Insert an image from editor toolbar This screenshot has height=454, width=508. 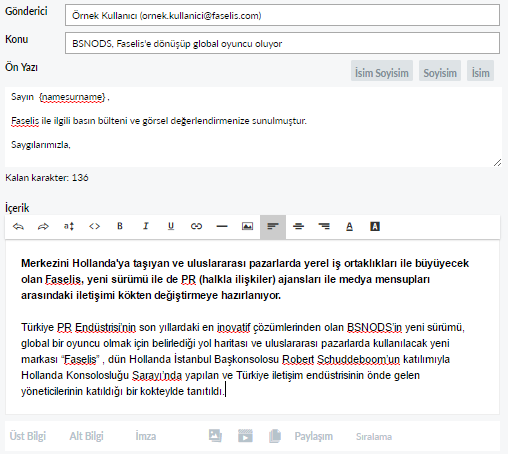click(x=247, y=227)
